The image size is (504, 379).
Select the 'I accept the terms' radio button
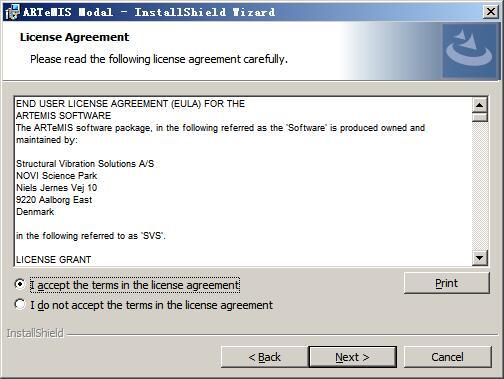point(20,284)
